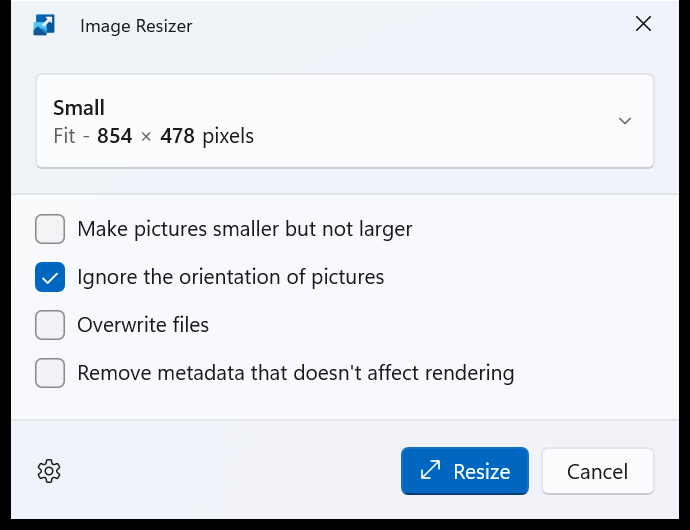Screen dimensions: 690x530
Task: Click the Resize button label
Action: coord(482,471)
